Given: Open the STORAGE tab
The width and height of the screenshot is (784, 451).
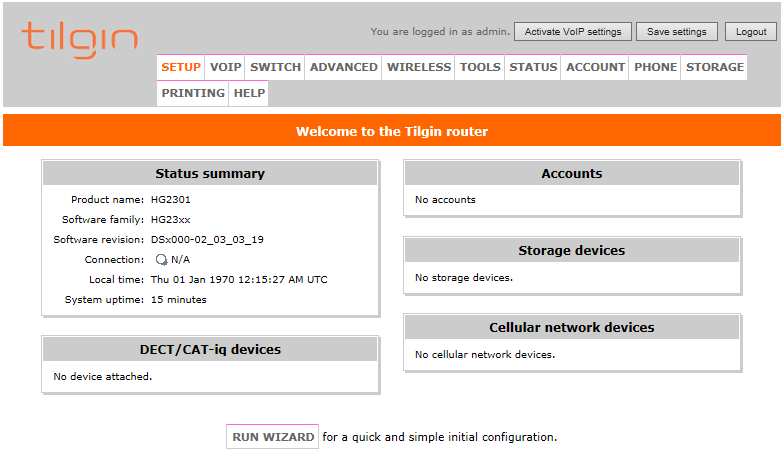Looking at the screenshot, I should click(714, 67).
